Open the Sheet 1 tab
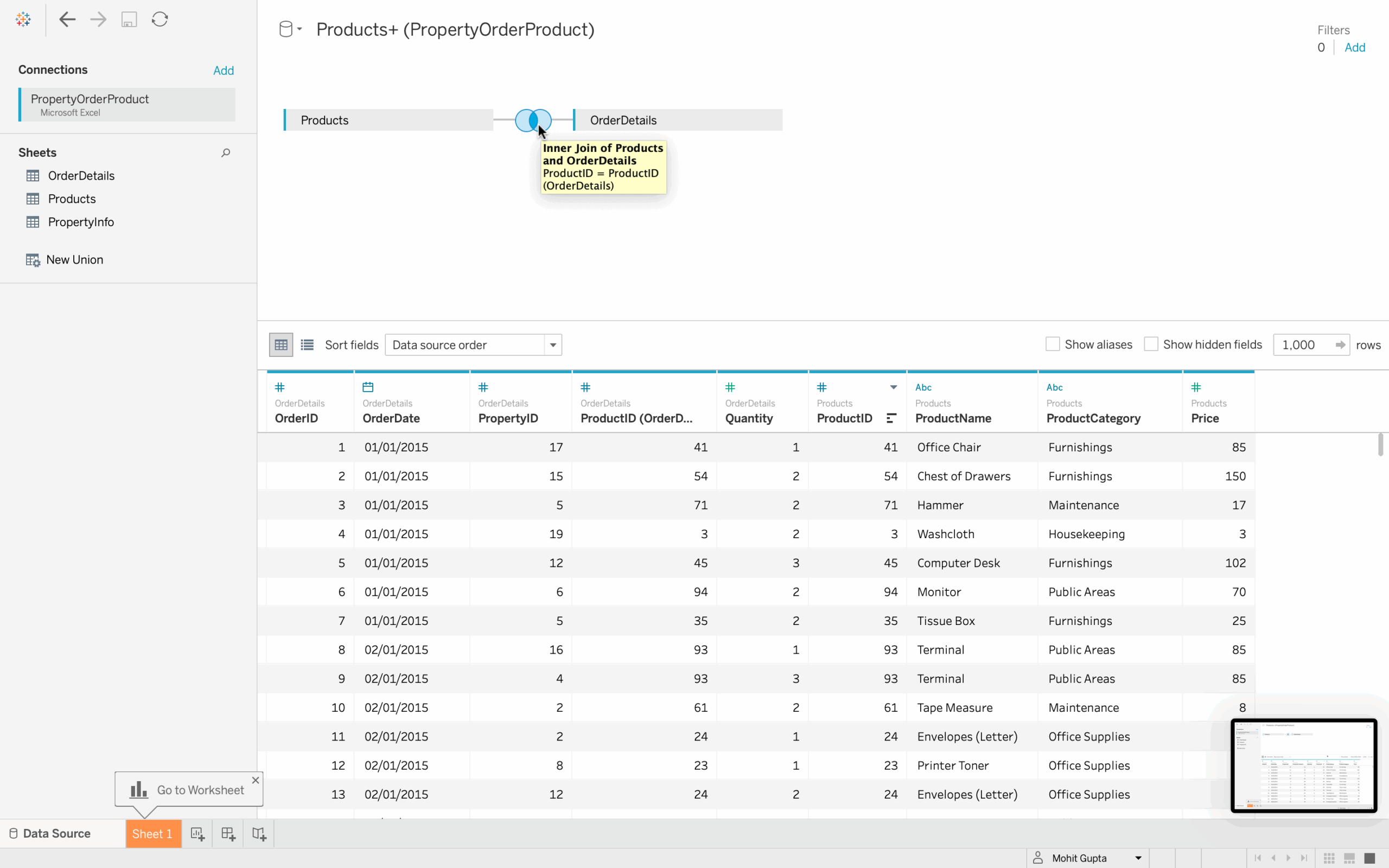The width and height of the screenshot is (1389, 868). (152, 834)
